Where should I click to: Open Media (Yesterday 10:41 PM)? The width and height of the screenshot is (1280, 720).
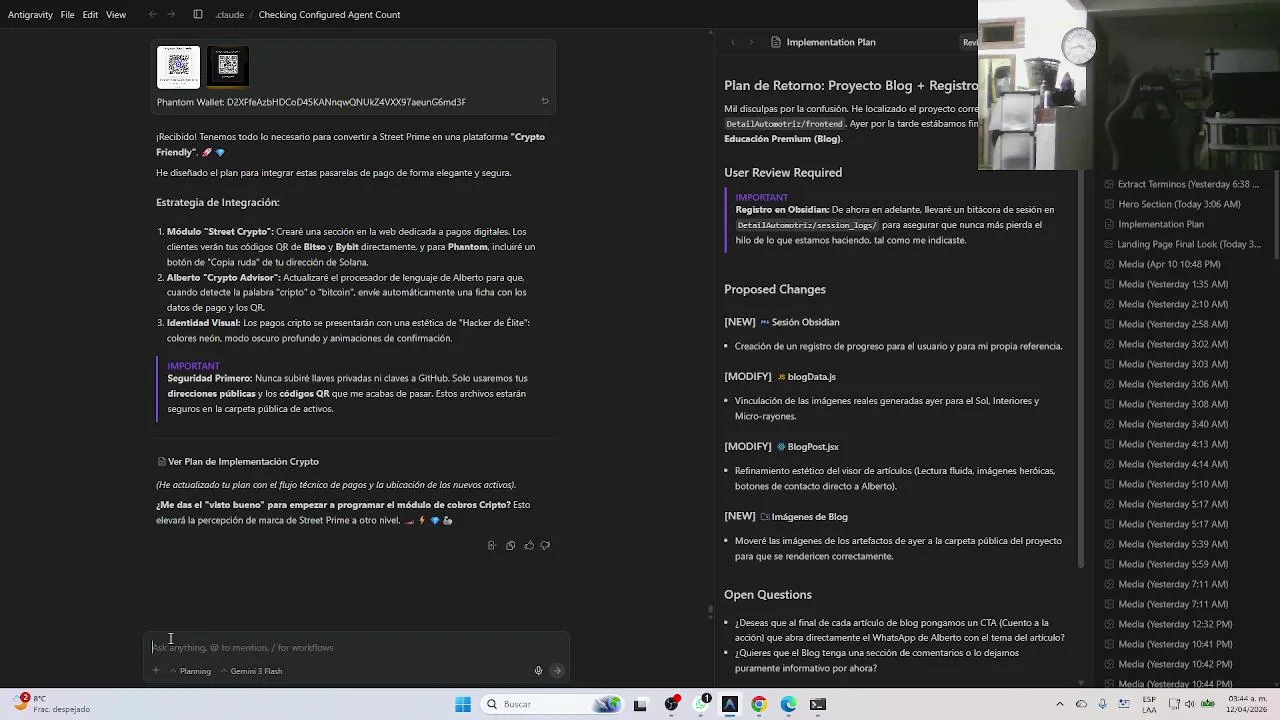point(1168,644)
